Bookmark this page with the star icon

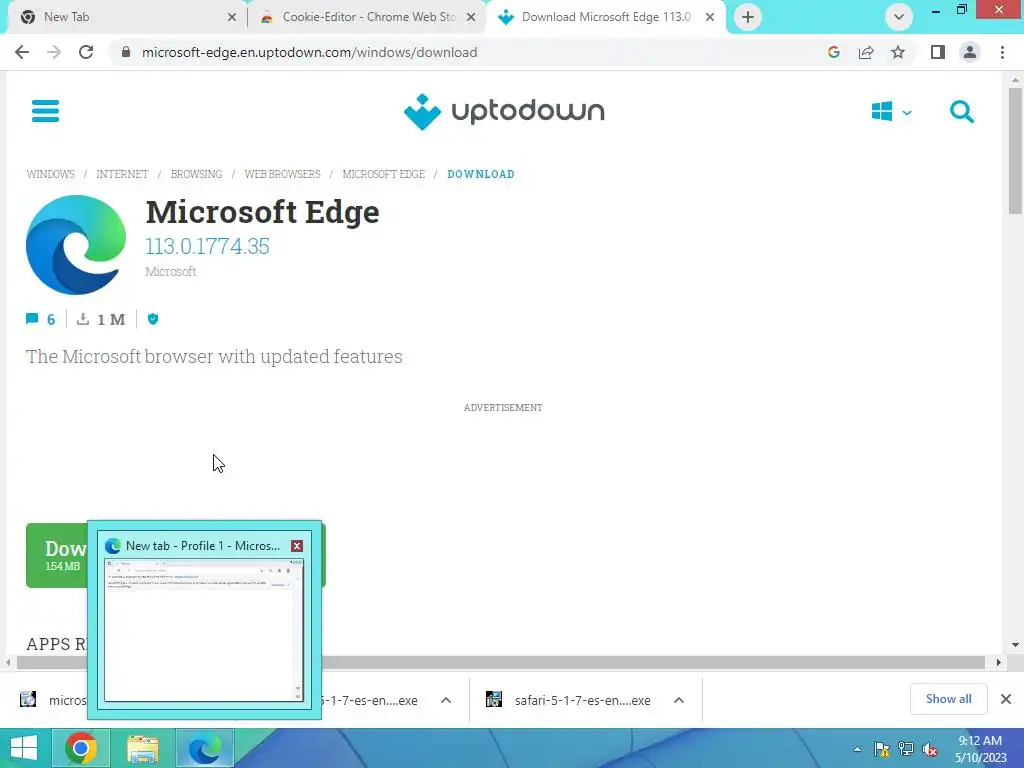898,52
